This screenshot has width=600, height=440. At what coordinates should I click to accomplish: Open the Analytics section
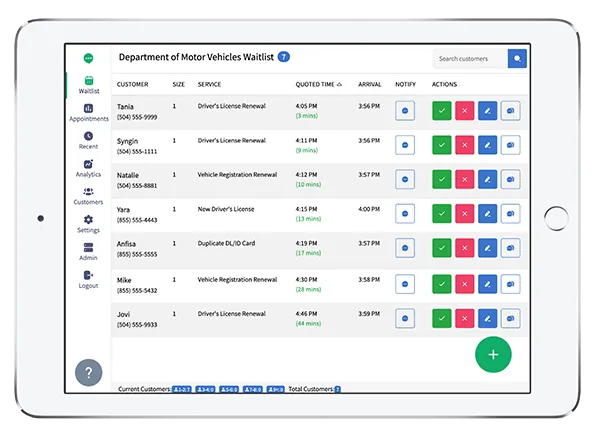coord(88,168)
